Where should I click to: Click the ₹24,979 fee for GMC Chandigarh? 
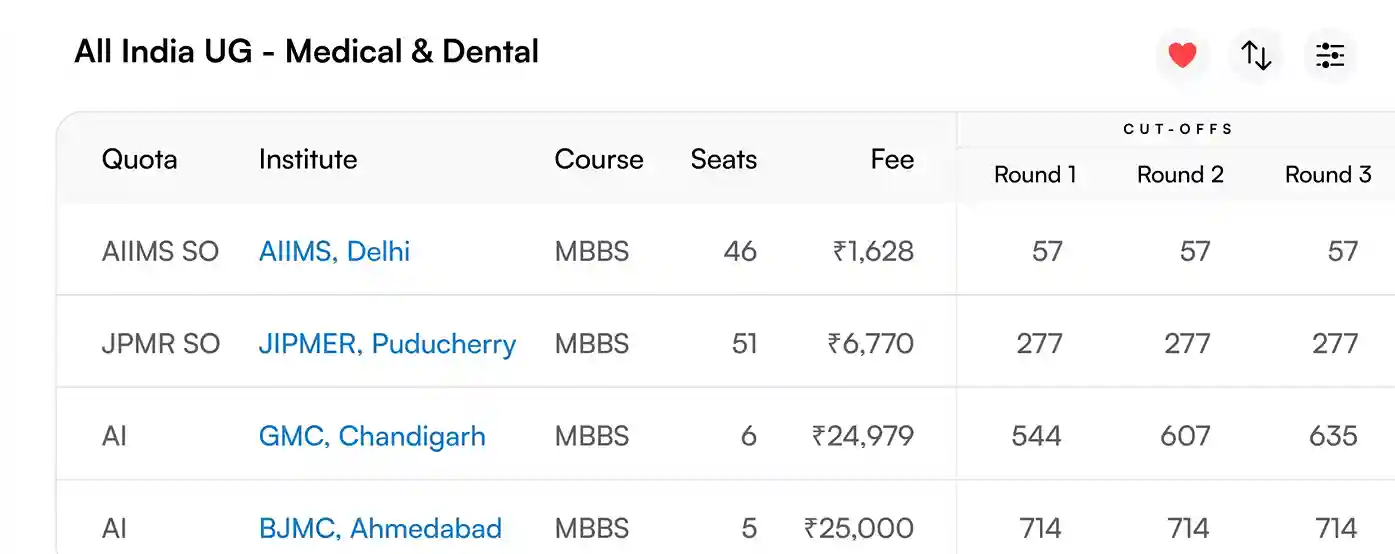(863, 436)
